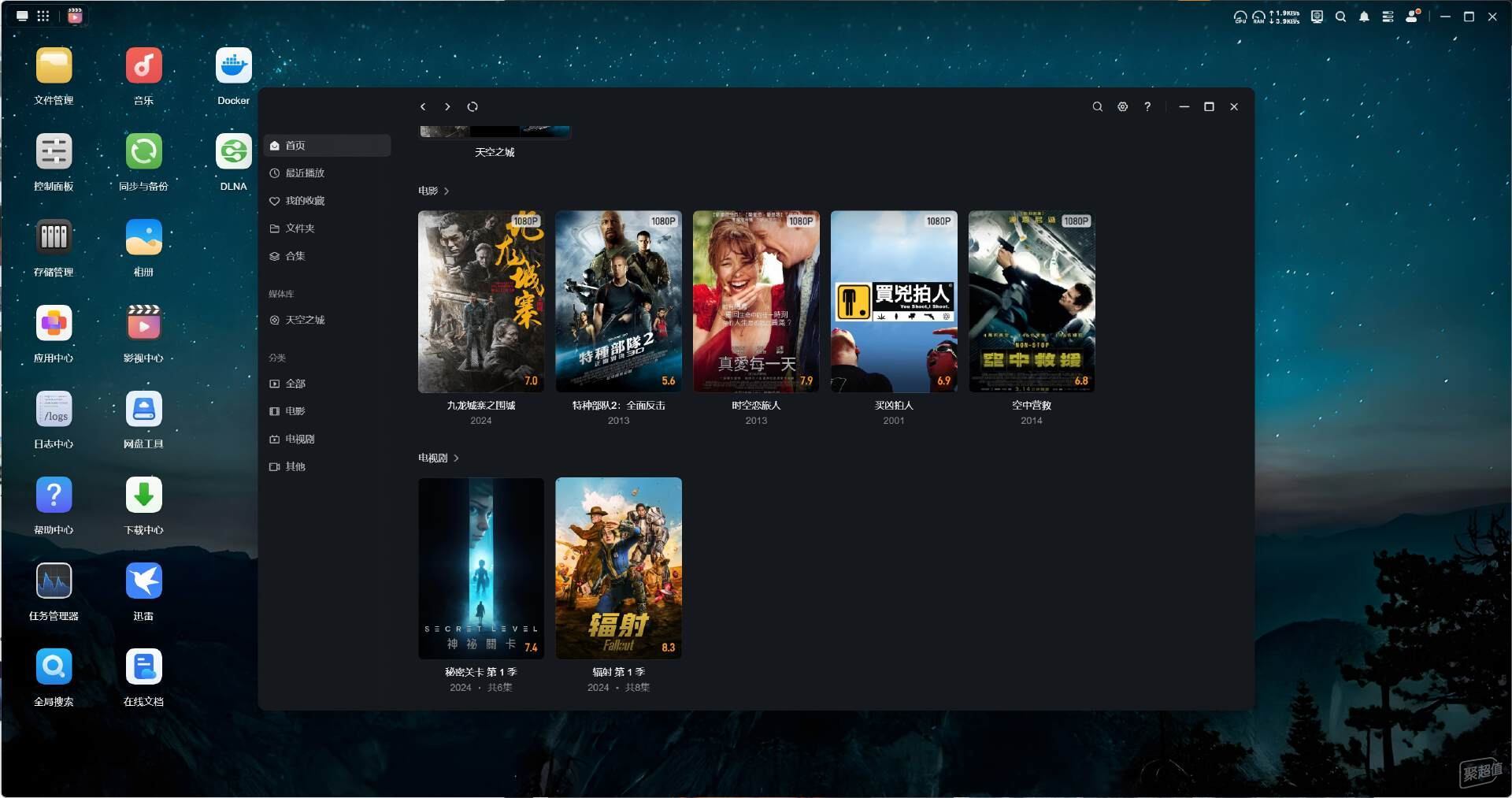Open the user account icon in system tray
Screen dimensions: 1512x798
1412,16
